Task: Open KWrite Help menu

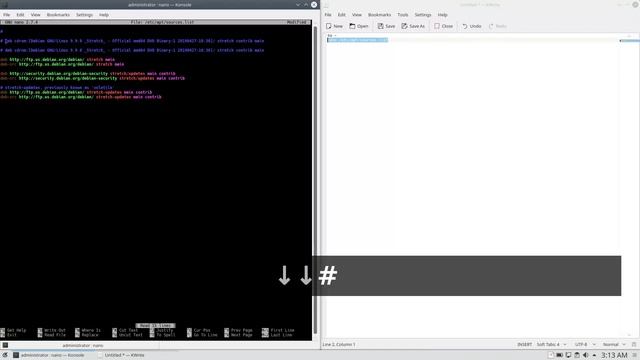Action: pyautogui.click(x=442, y=15)
